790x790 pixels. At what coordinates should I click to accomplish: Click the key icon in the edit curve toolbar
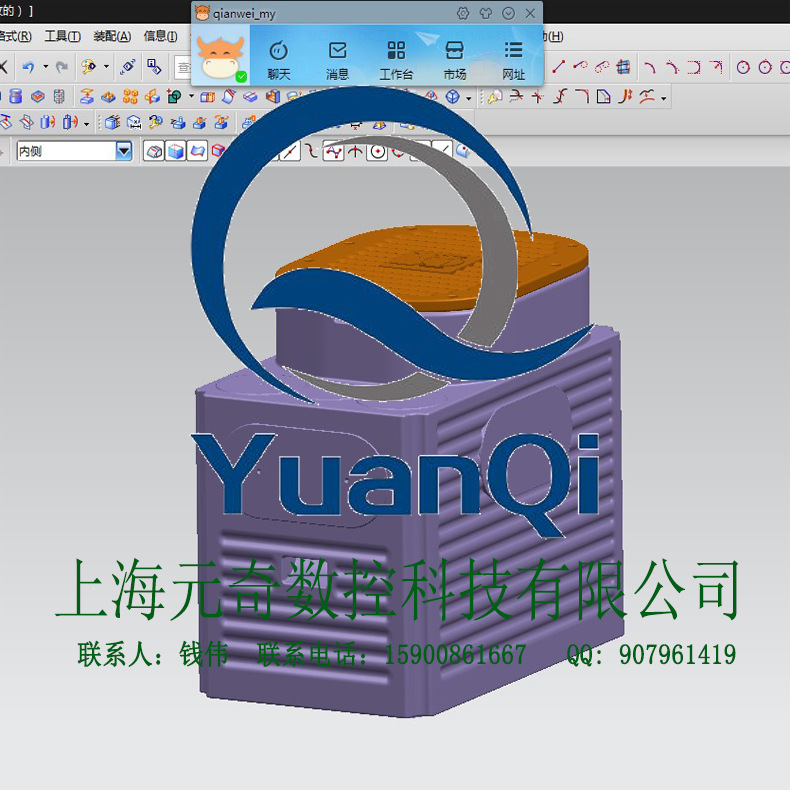click(495, 96)
